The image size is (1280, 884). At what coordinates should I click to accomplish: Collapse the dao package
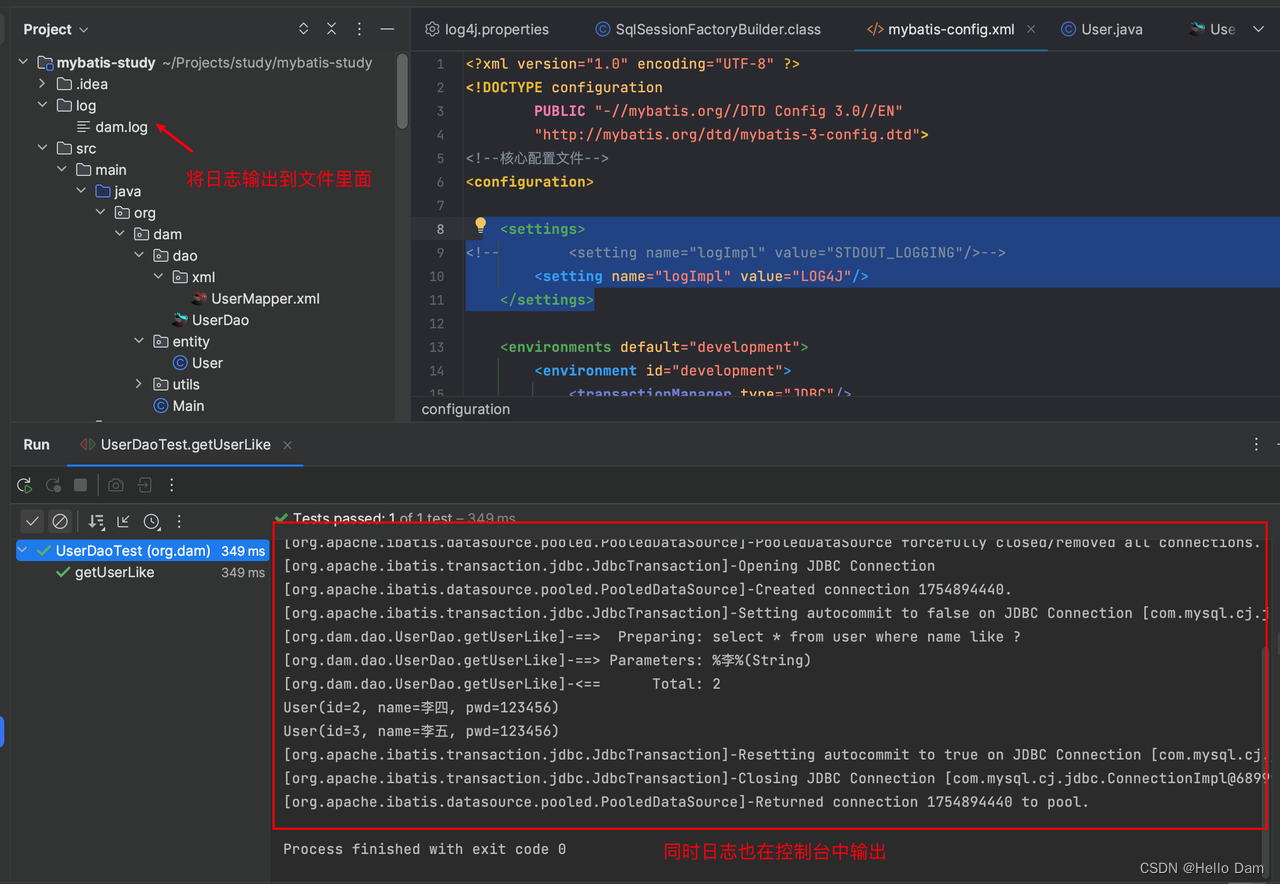(139, 256)
